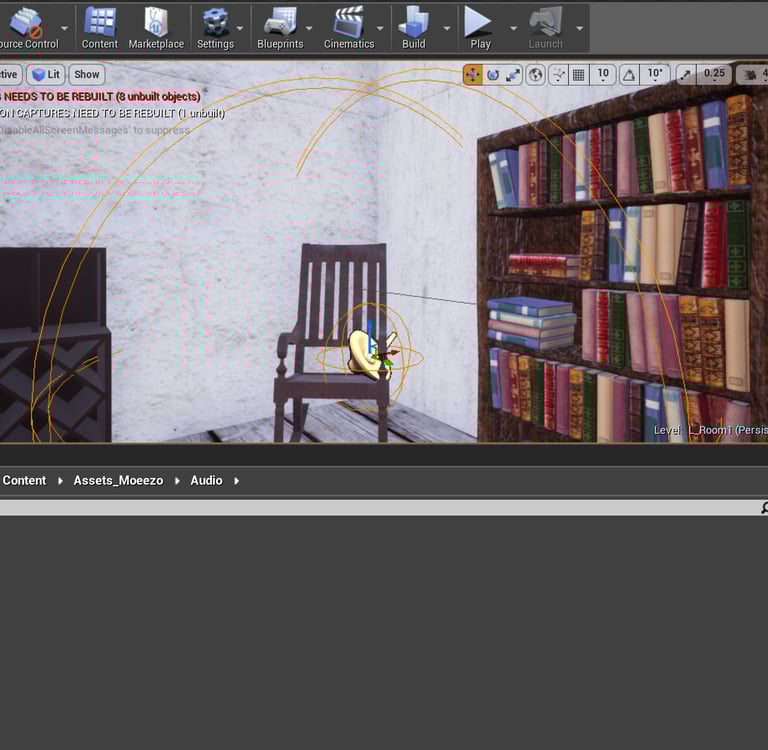The image size is (768, 750).
Task: Select the translate gizmo mode
Action: [x=473, y=75]
